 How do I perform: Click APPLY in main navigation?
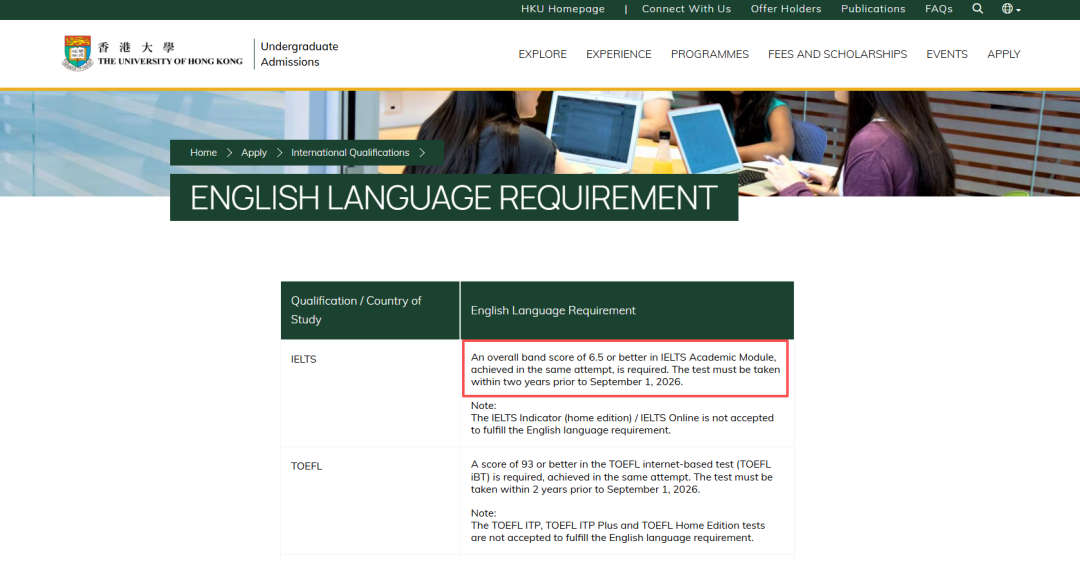(x=1004, y=54)
